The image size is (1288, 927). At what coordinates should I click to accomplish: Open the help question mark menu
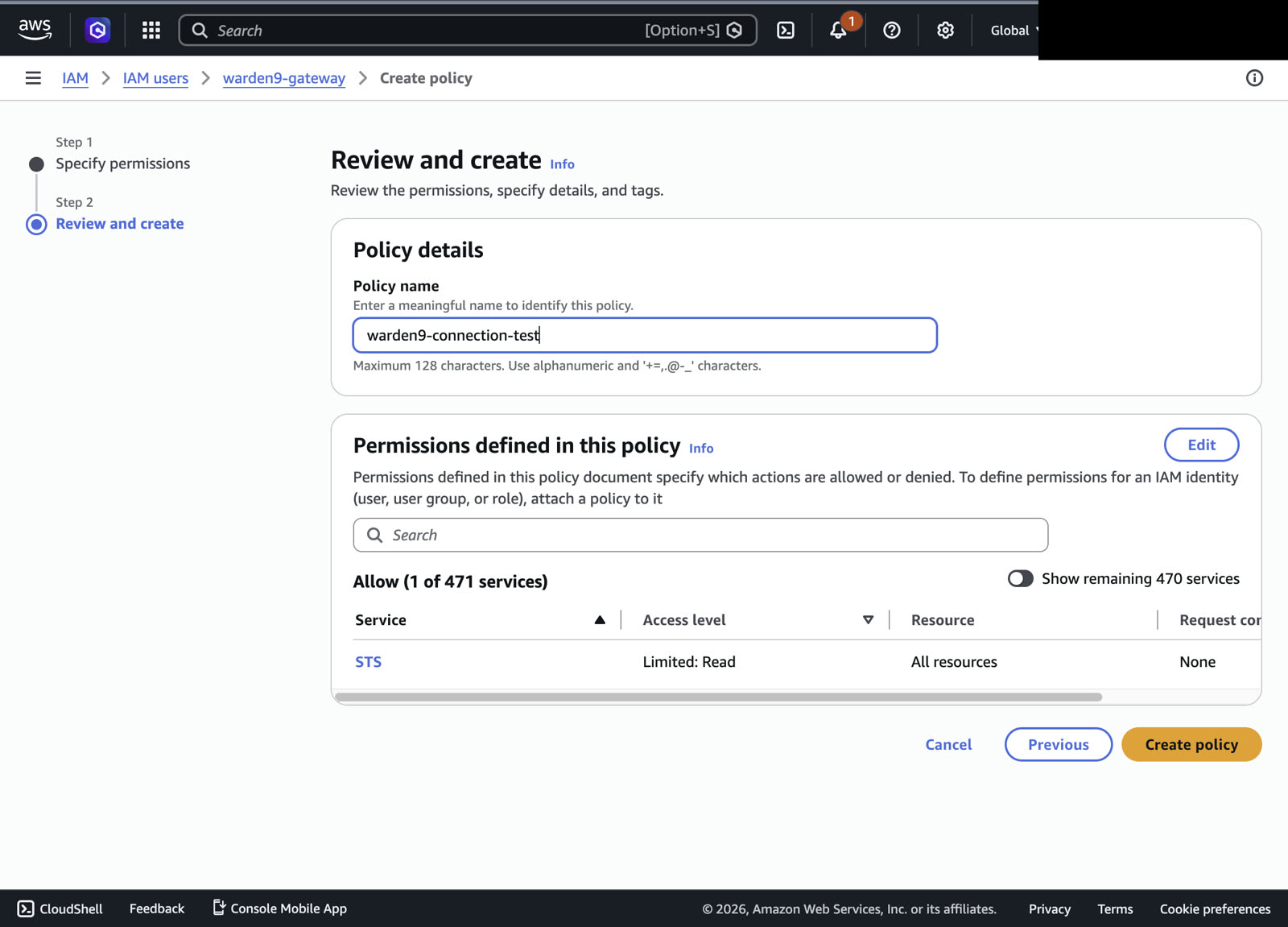click(892, 31)
